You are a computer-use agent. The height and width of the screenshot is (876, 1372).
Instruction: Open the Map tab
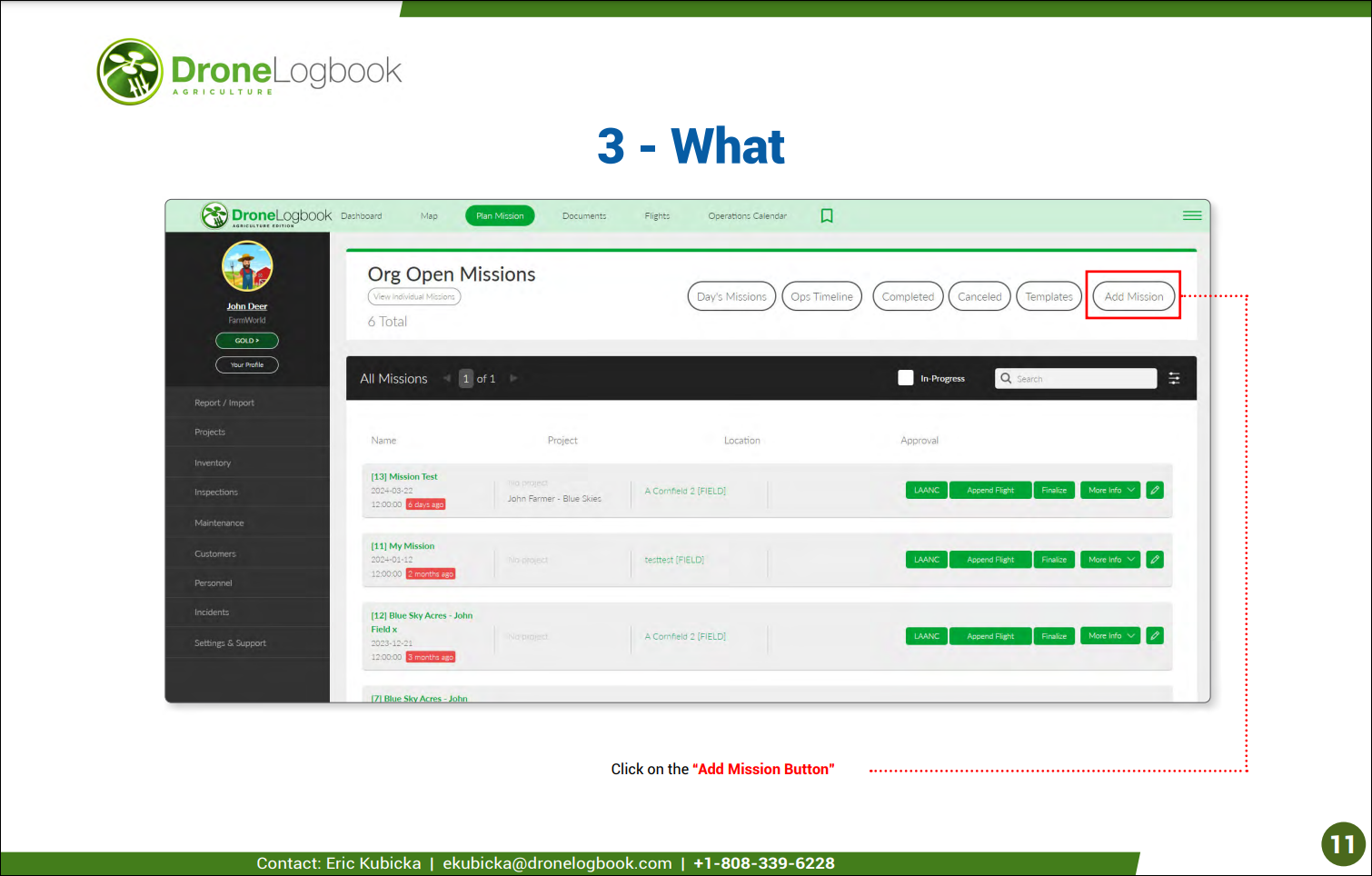(x=429, y=216)
